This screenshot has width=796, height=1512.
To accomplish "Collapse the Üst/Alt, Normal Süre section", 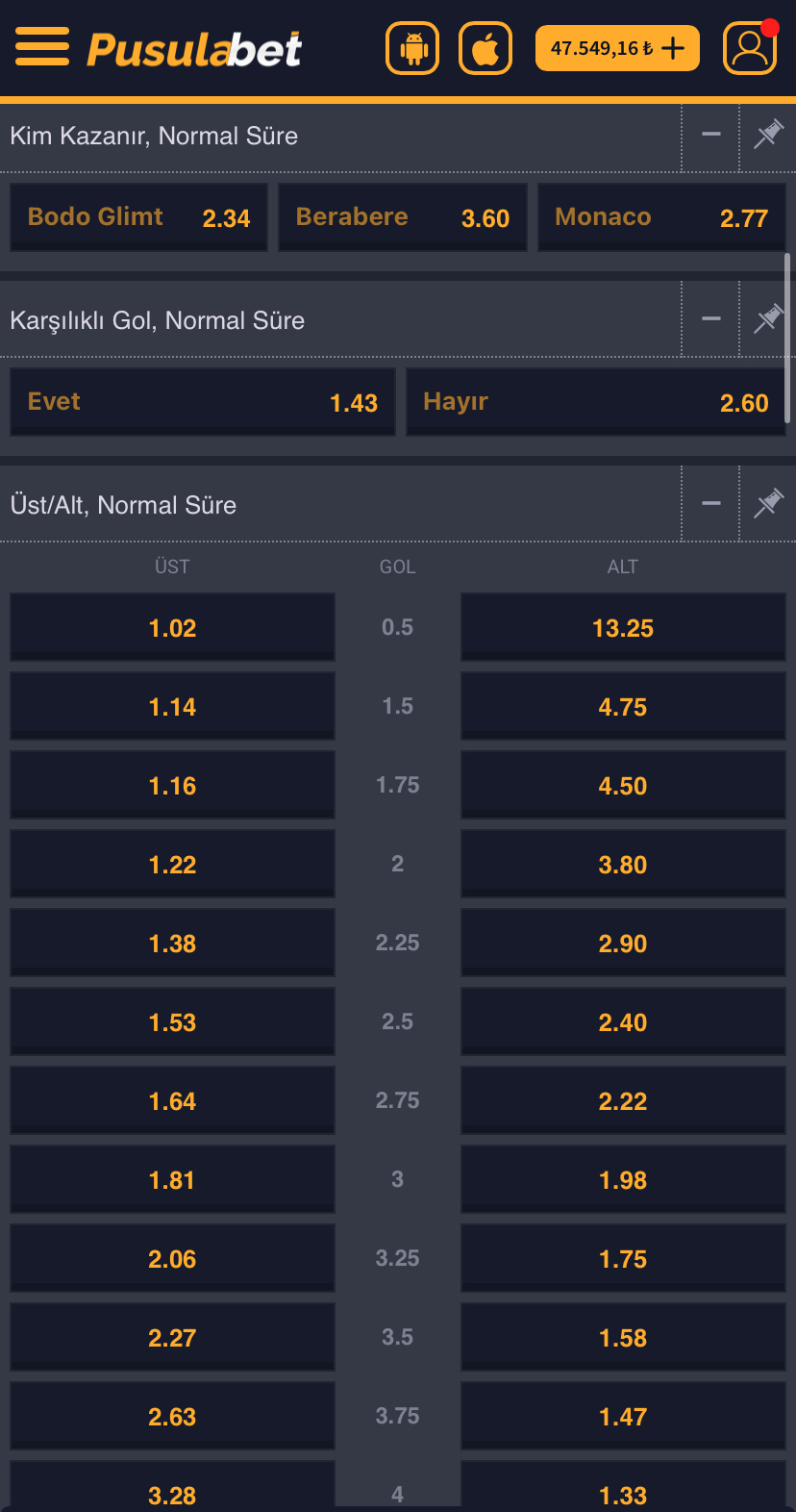I will point(709,503).
